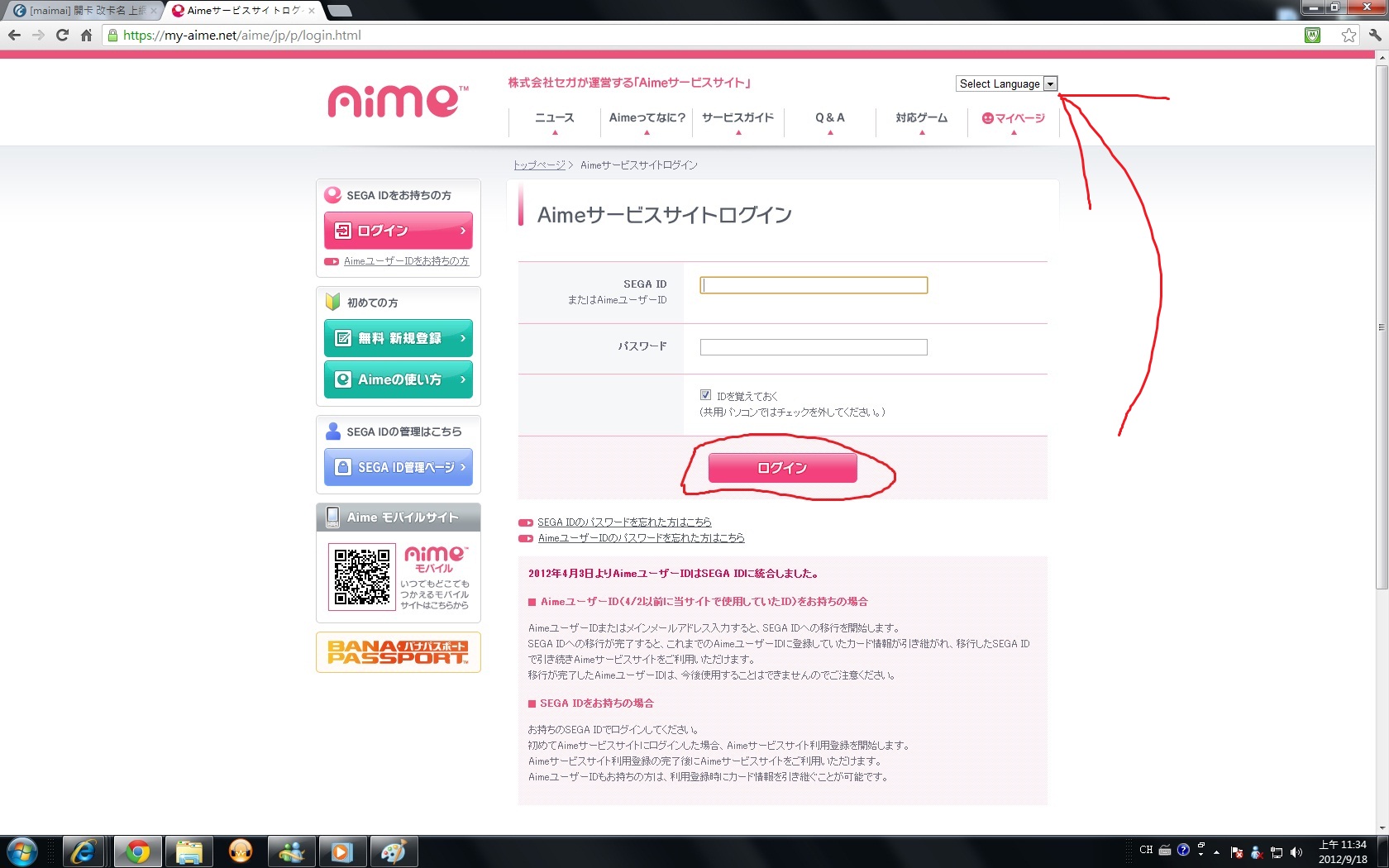Click the pink ログイン submit button

pyautogui.click(x=782, y=468)
